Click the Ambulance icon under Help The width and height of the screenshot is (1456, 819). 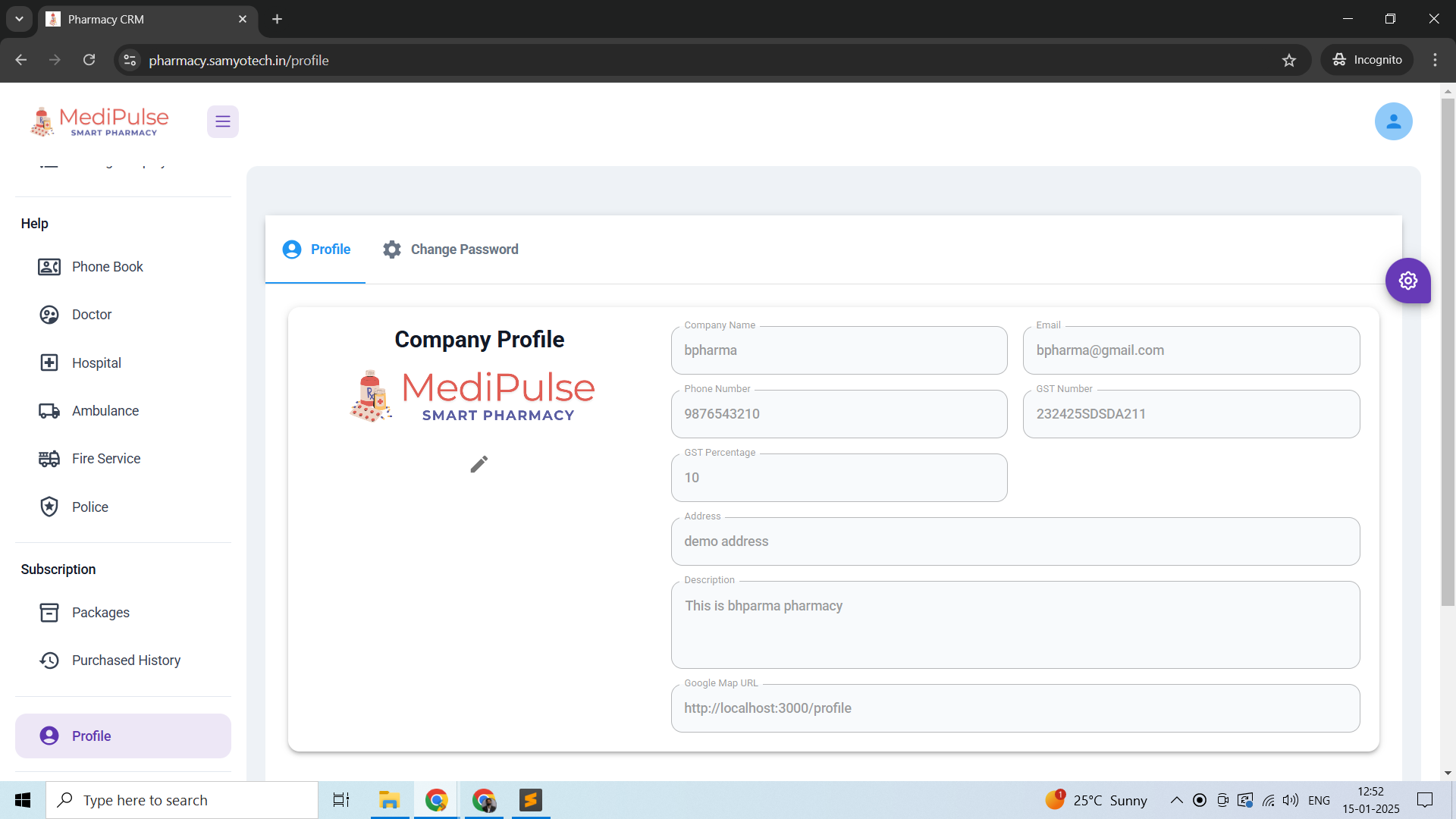49,410
